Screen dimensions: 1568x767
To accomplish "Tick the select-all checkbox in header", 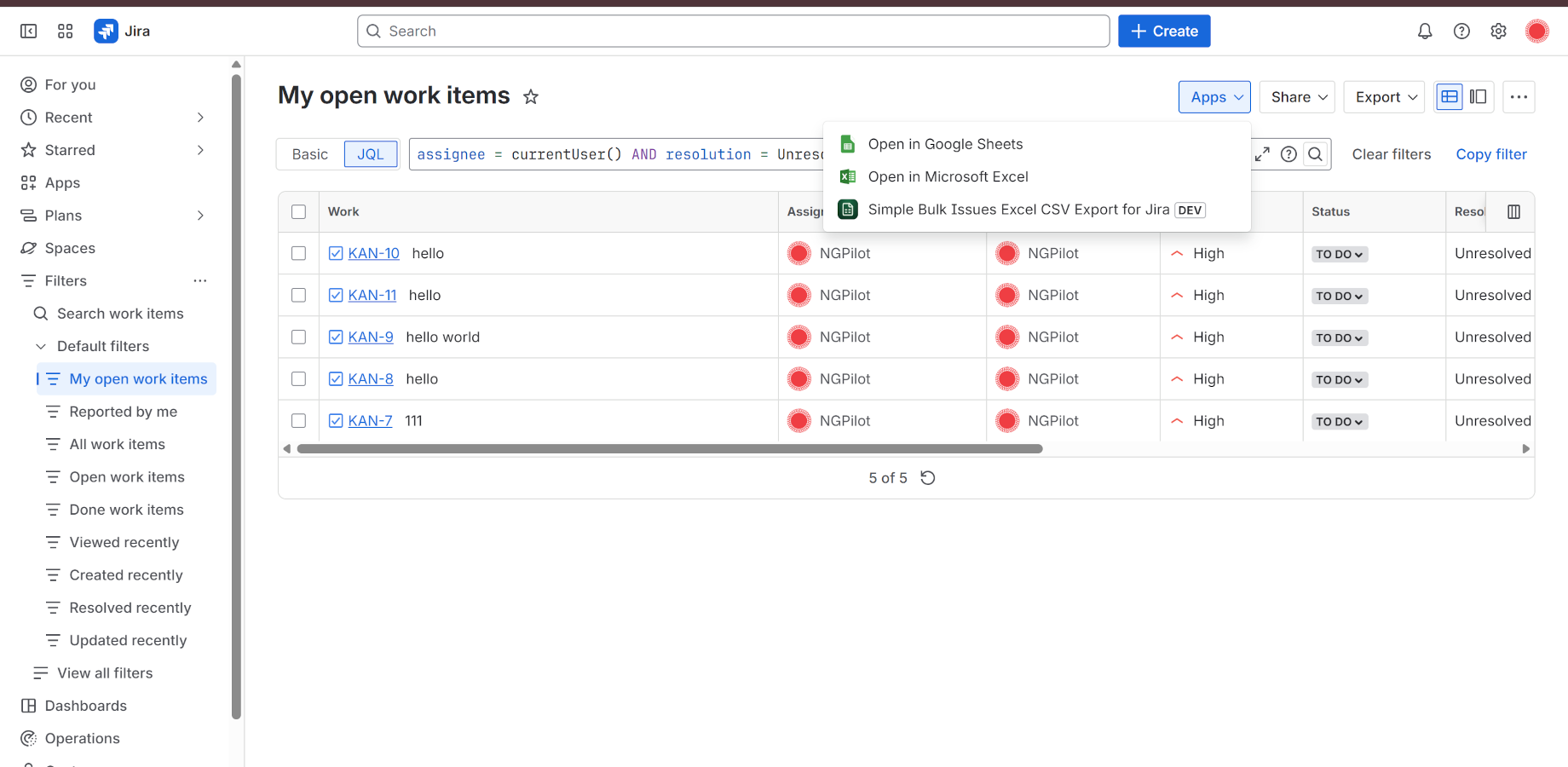I will [x=298, y=211].
